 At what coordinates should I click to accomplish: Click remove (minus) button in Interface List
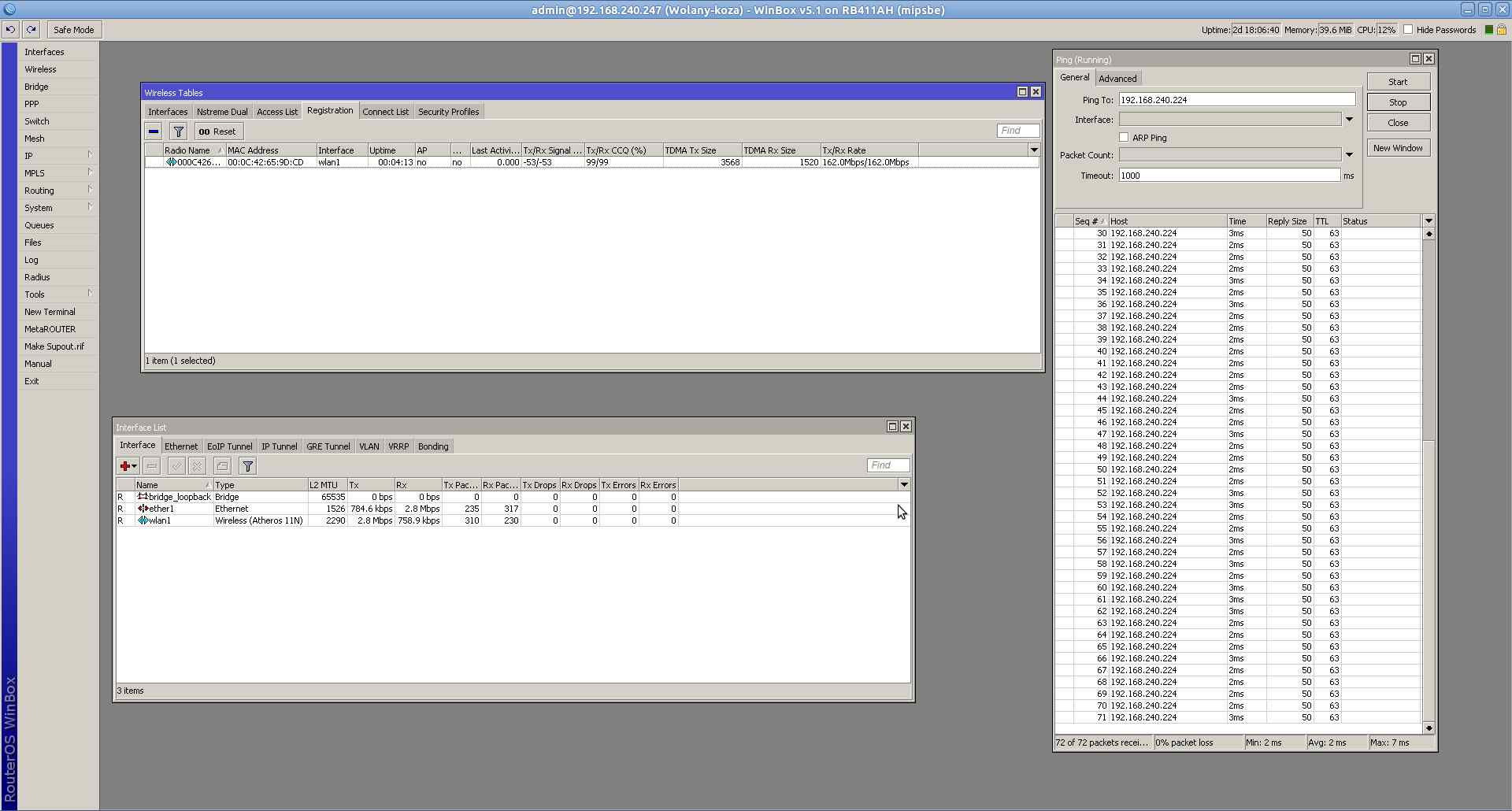coord(152,466)
